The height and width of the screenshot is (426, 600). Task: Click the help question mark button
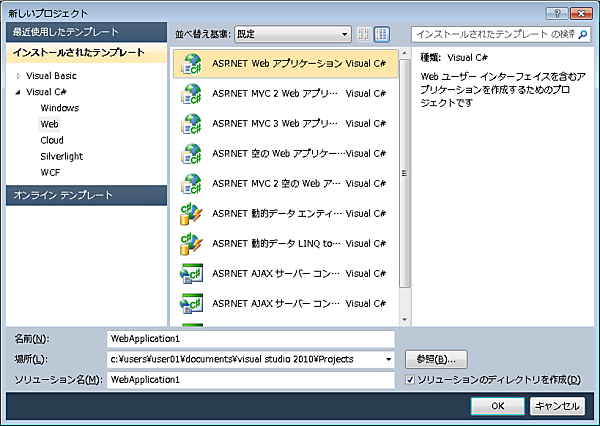pos(557,13)
